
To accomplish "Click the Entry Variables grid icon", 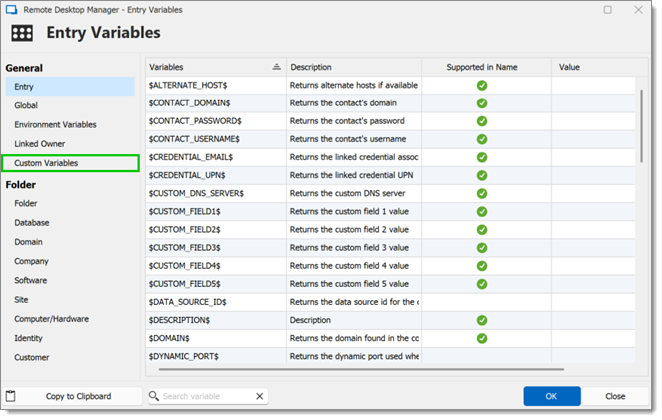I will click(22, 33).
